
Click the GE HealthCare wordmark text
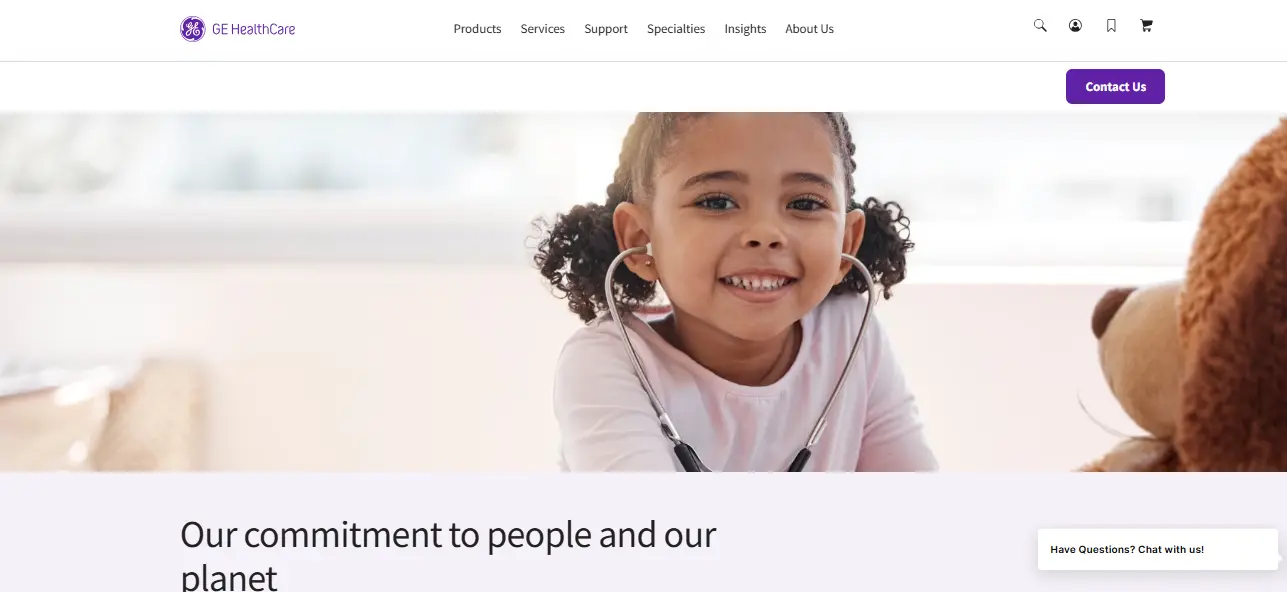[x=253, y=29]
